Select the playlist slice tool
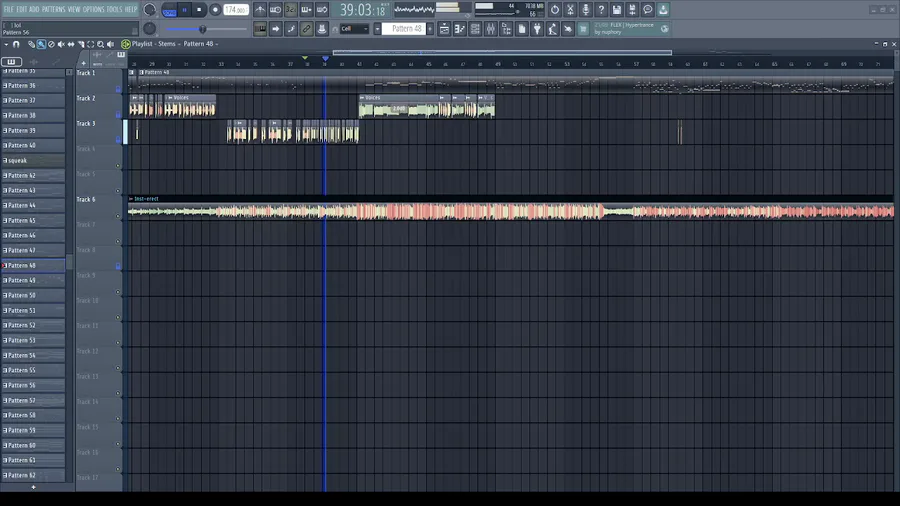 [x=81, y=44]
